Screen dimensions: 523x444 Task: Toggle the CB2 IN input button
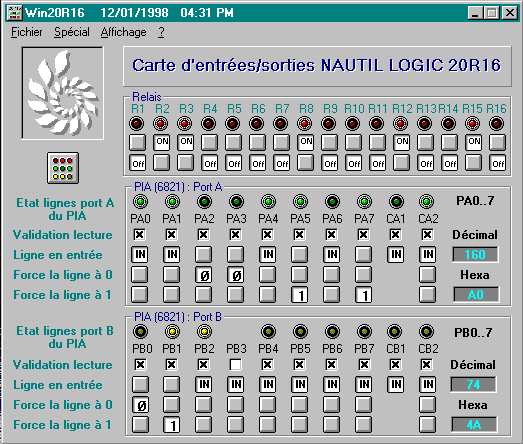click(x=428, y=385)
